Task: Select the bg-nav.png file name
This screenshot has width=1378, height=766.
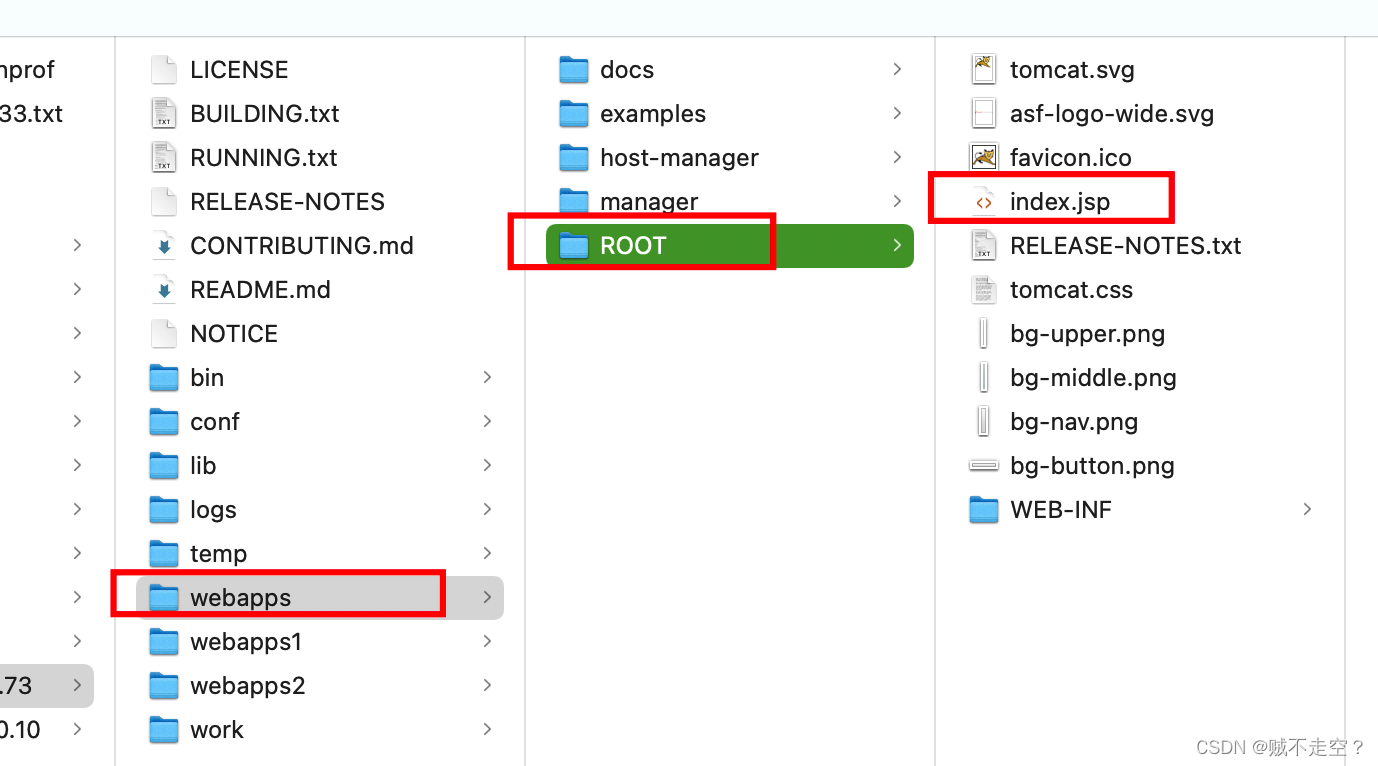Action: (1074, 422)
